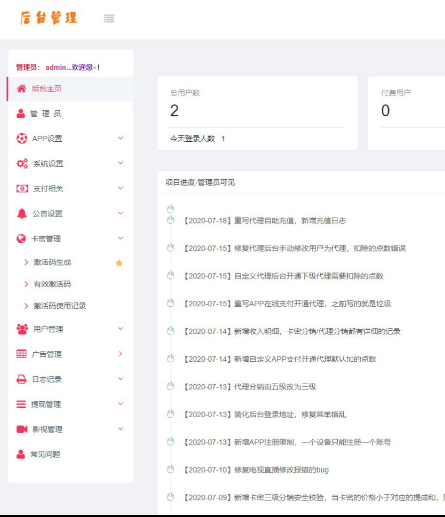445x517 pixels.
Task: Click the flame icon beside 2020-07-10 entry
Action: coord(171,469)
